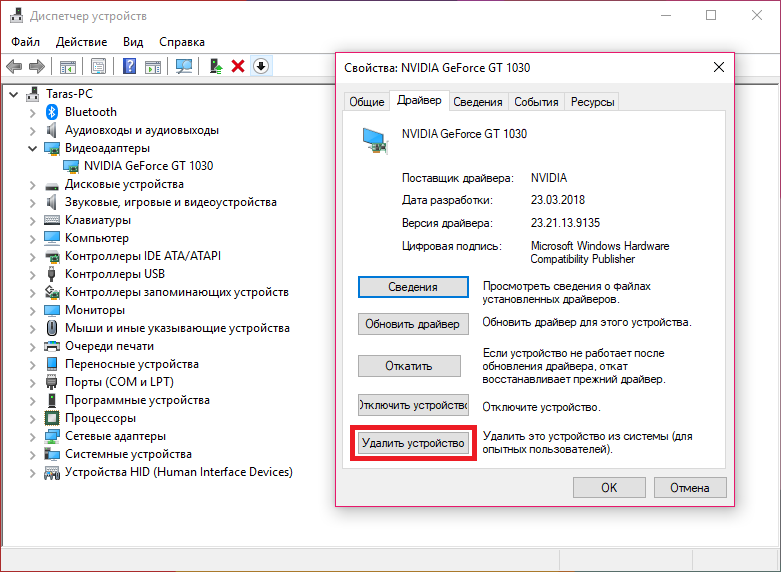This screenshot has width=781, height=572.
Task: Click driver version 23.21.13.9135 text
Action: point(565,223)
